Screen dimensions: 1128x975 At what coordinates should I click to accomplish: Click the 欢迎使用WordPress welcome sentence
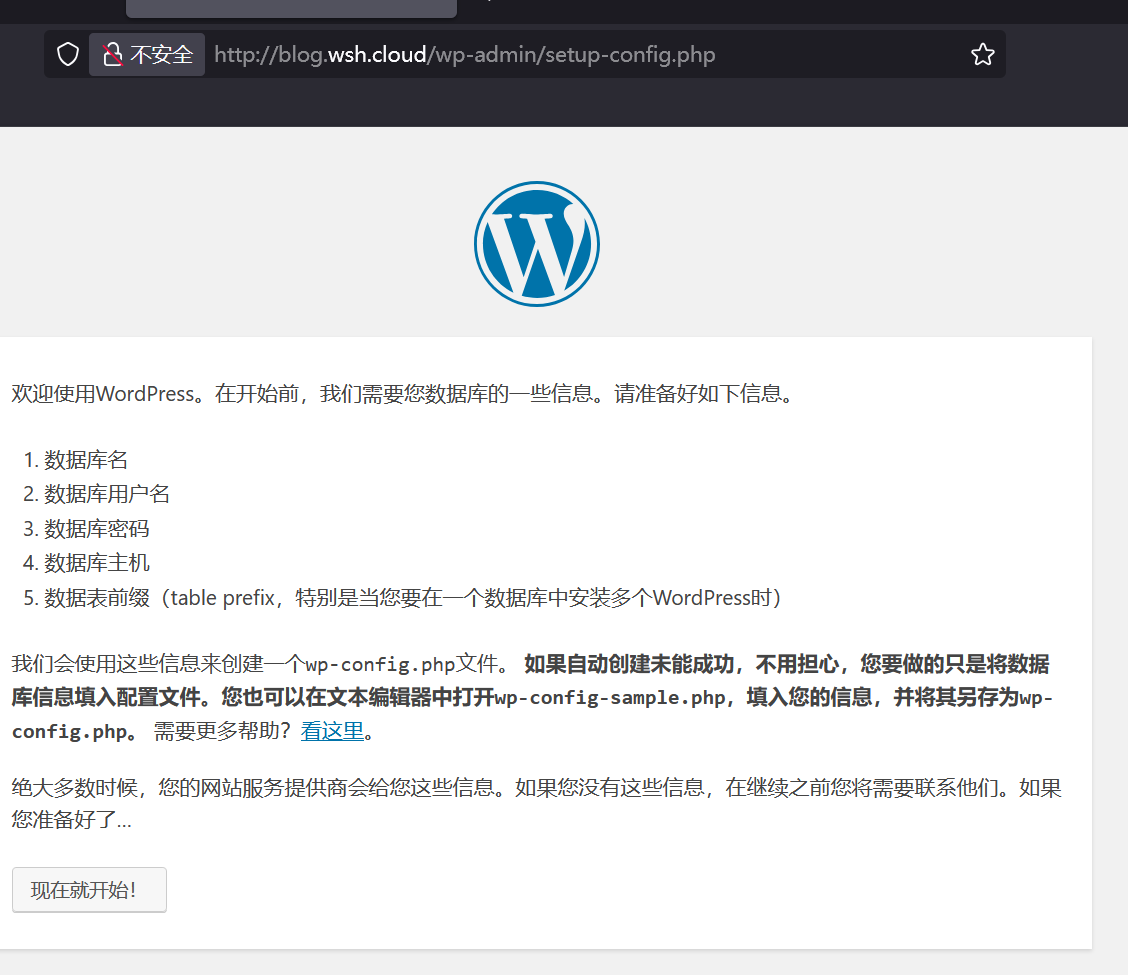click(405, 394)
